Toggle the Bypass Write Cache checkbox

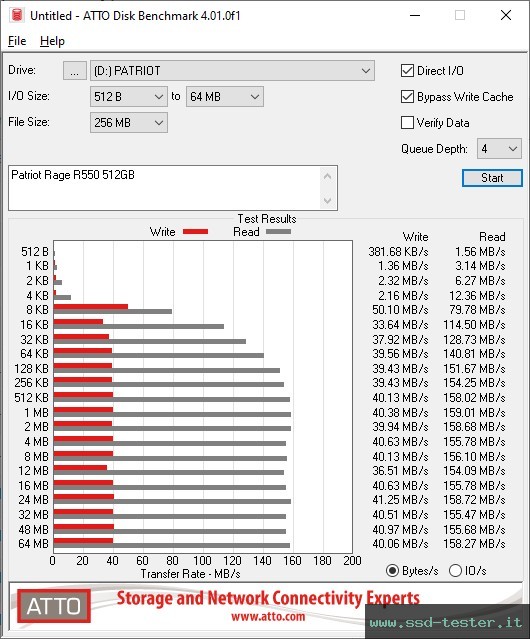click(407, 97)
